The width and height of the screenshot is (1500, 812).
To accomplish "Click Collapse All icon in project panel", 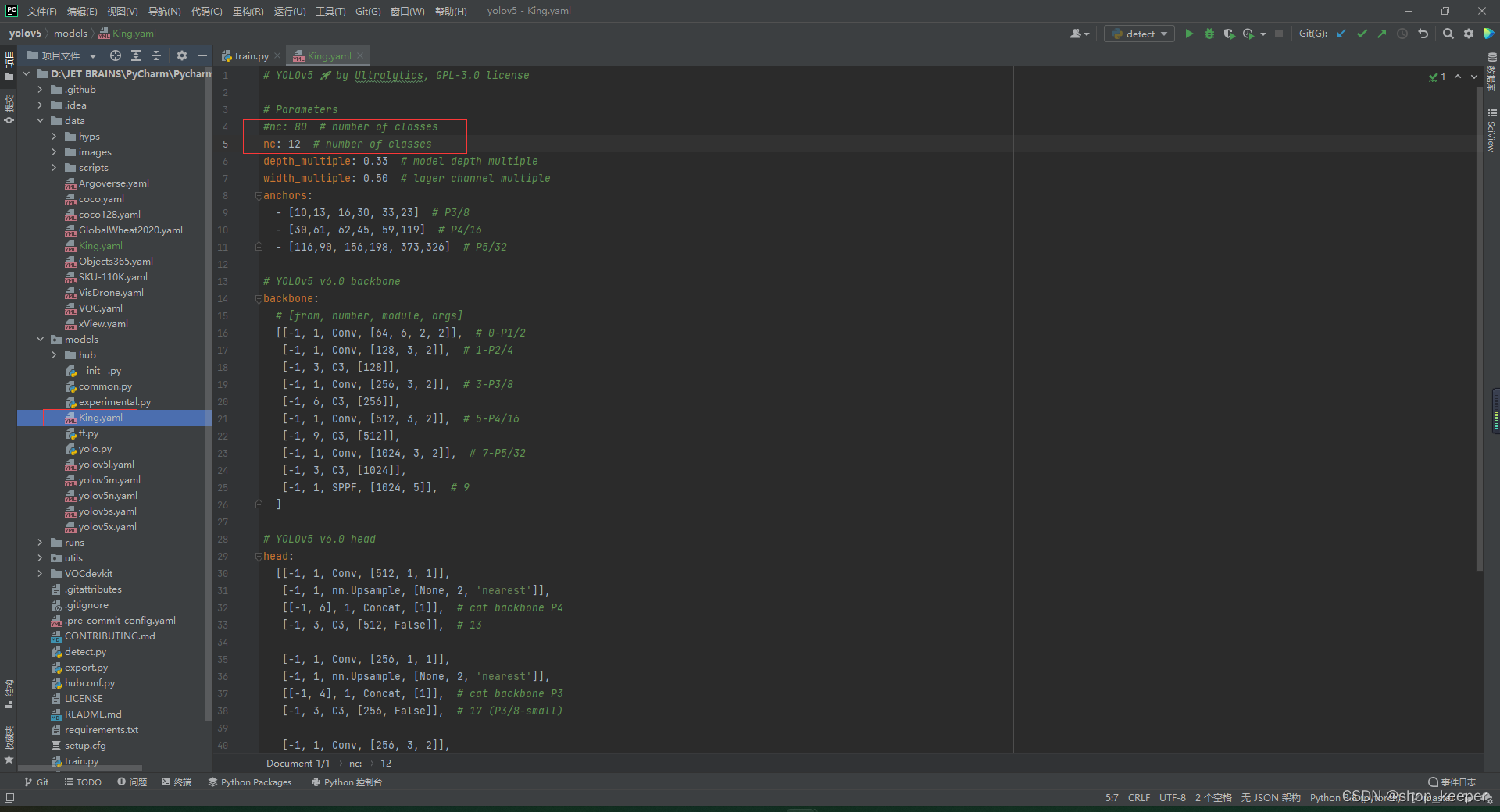I will (156, 55).
